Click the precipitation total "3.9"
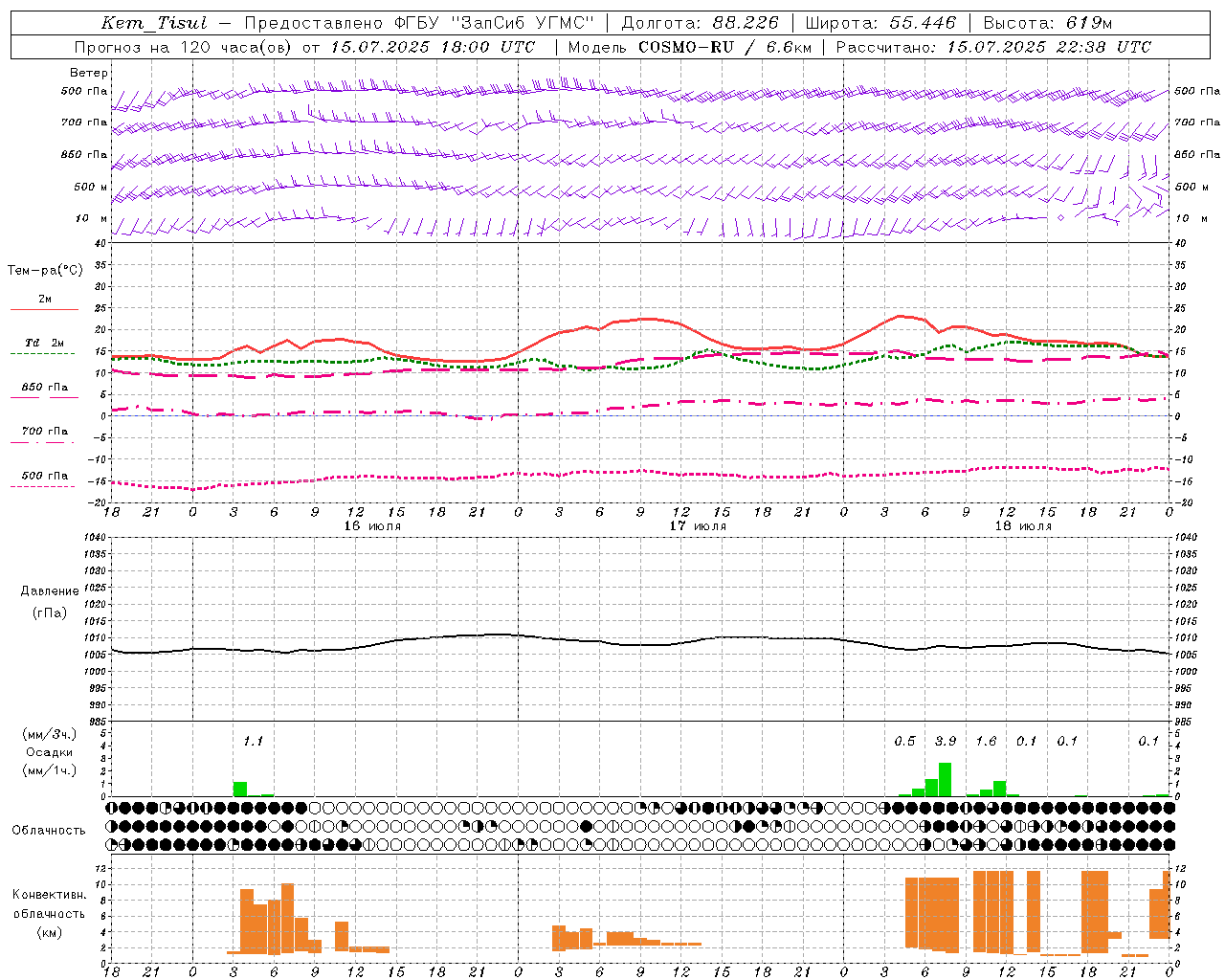The image size is (1225, 980). click(945, 741)
